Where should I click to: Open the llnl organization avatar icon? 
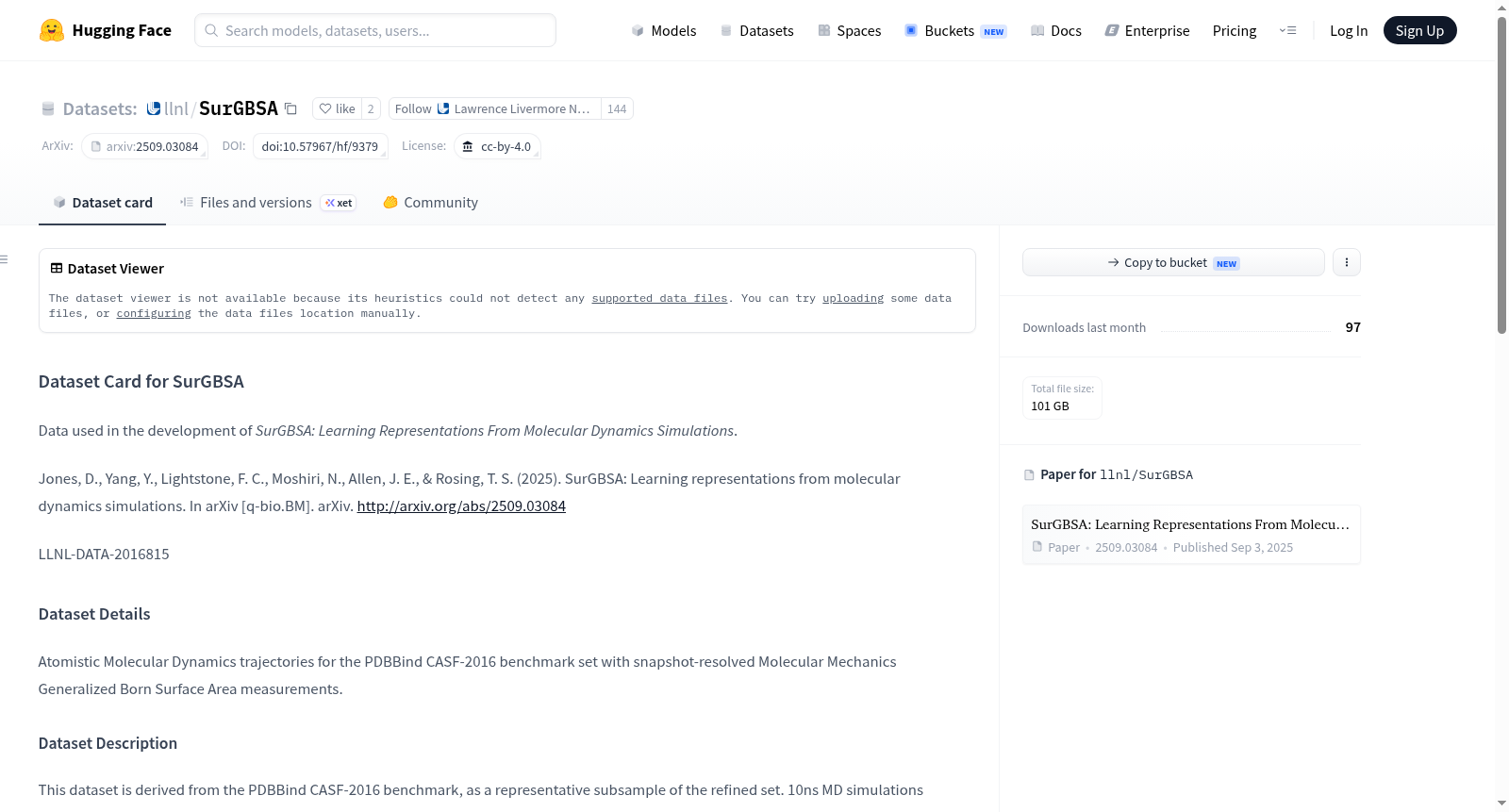pyautogui.click(x=154, y=108)
